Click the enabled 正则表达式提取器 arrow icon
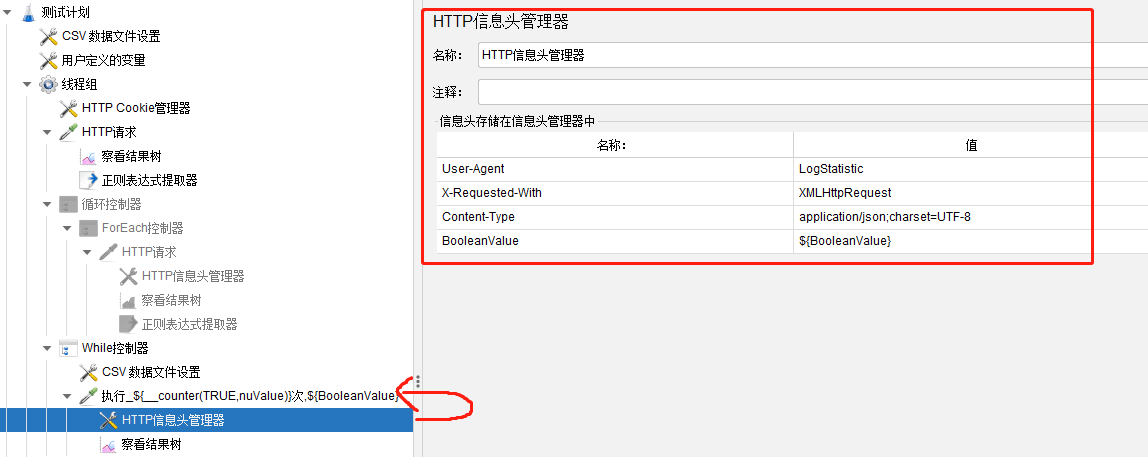Viewport: 1148px width, 457px height. pyautogui.click(x=89, y=180)
